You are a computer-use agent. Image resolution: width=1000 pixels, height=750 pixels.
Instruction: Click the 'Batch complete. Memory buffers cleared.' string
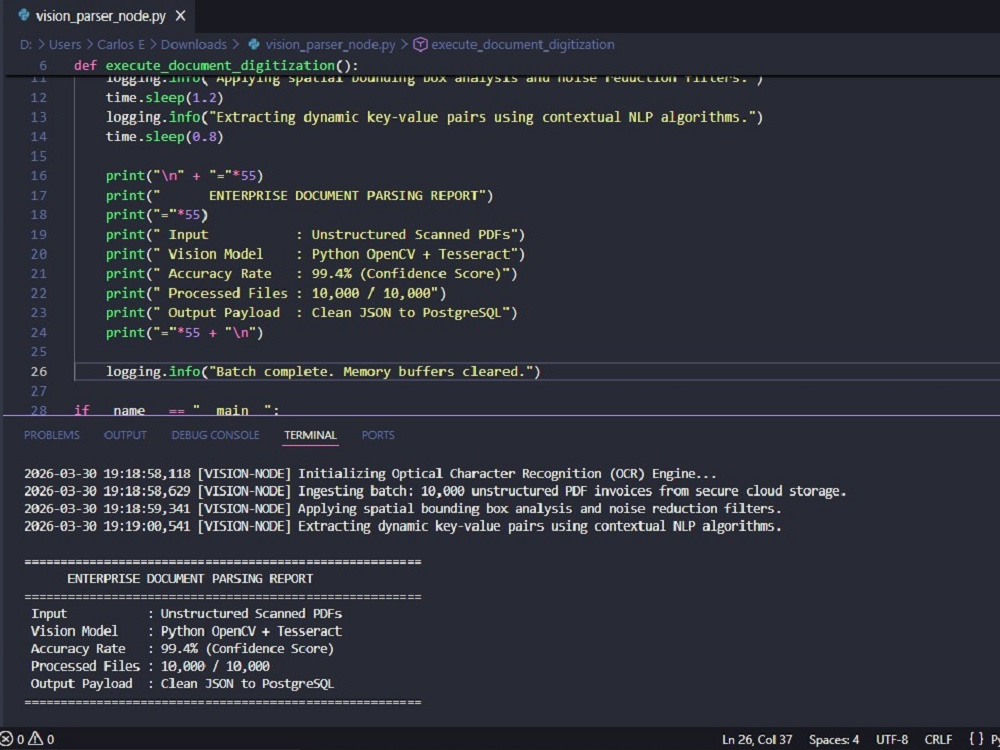[371, 371]
